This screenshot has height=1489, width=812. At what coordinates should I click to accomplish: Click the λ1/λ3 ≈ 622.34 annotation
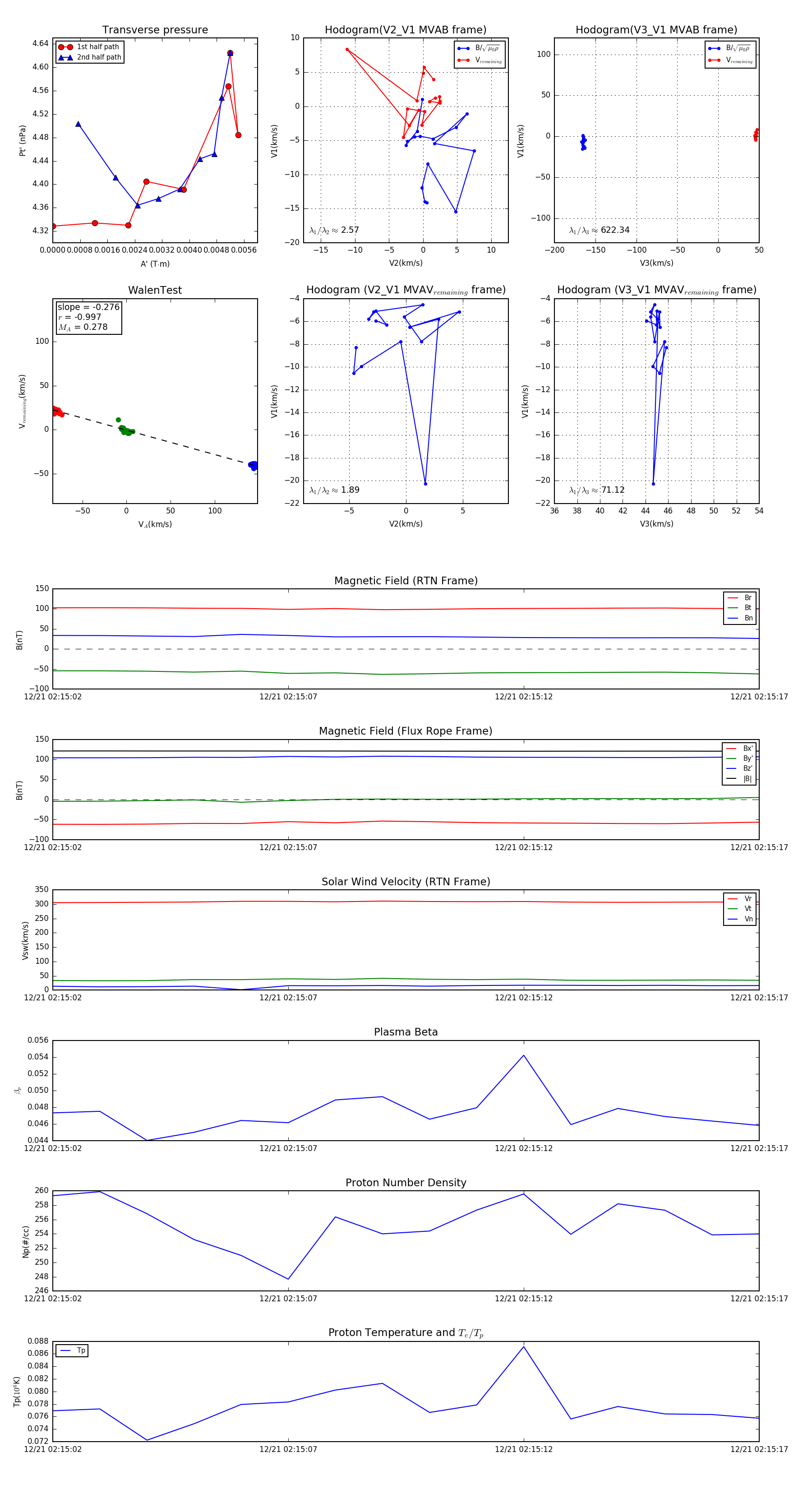(599, 230)
